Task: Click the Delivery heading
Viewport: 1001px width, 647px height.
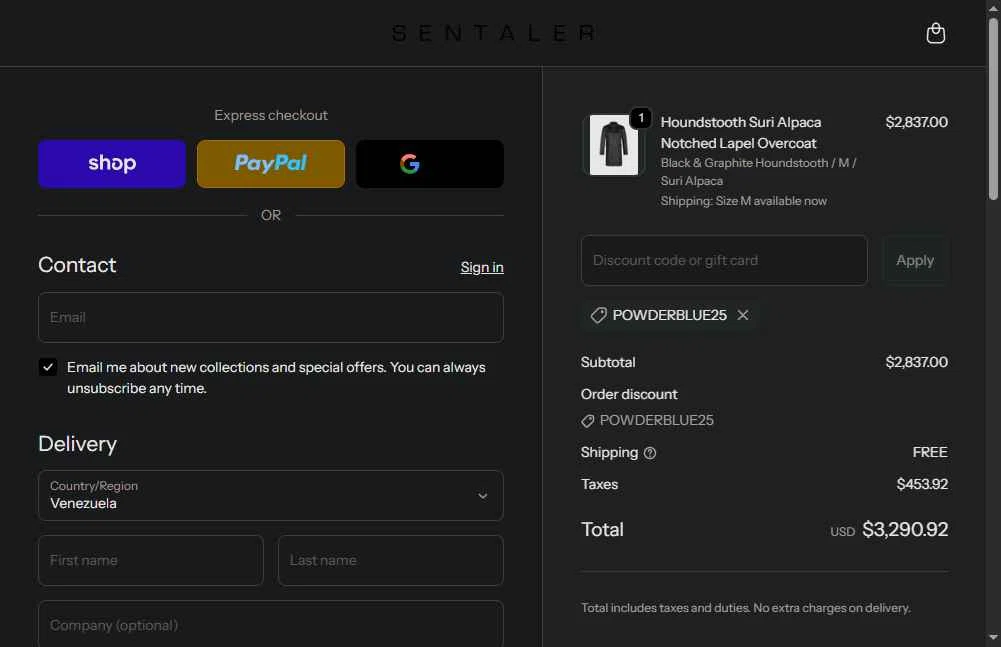Action: 77,444
